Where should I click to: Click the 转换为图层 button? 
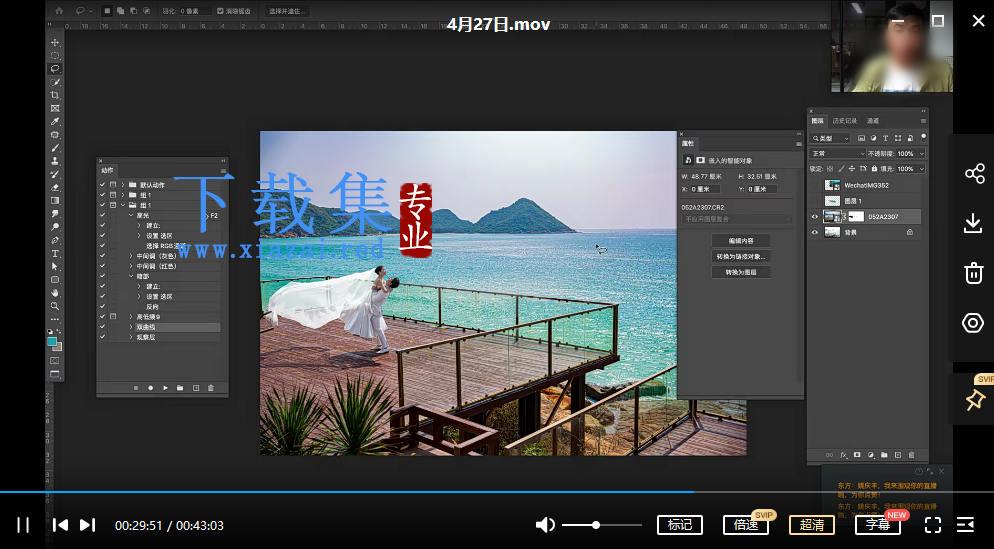740,272
